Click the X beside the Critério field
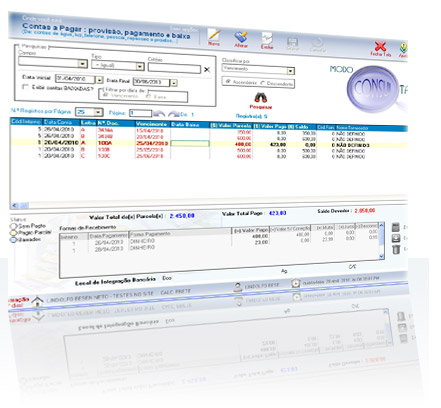 click(207, 70)
